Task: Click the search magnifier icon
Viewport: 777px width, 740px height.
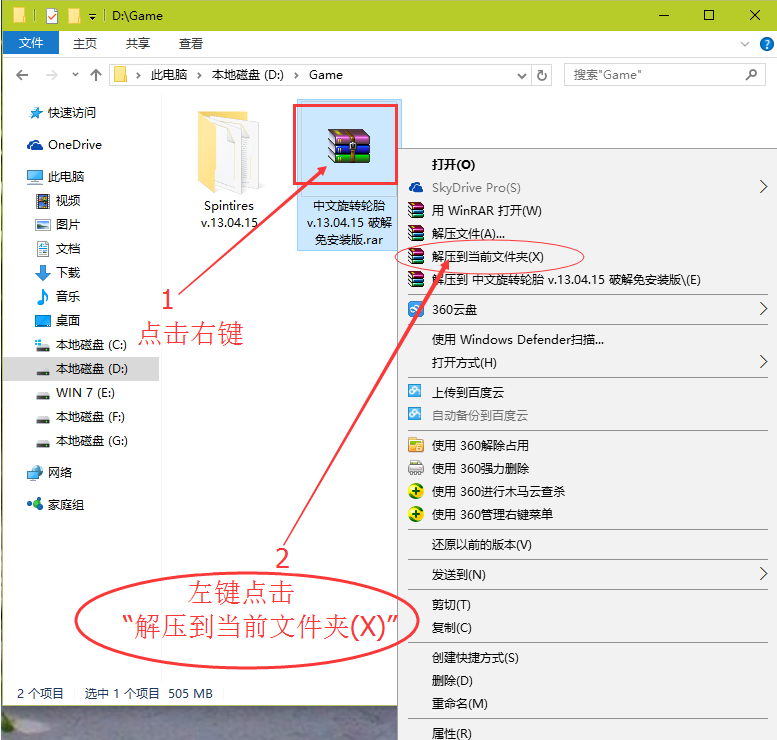Action: coord(751,75)
